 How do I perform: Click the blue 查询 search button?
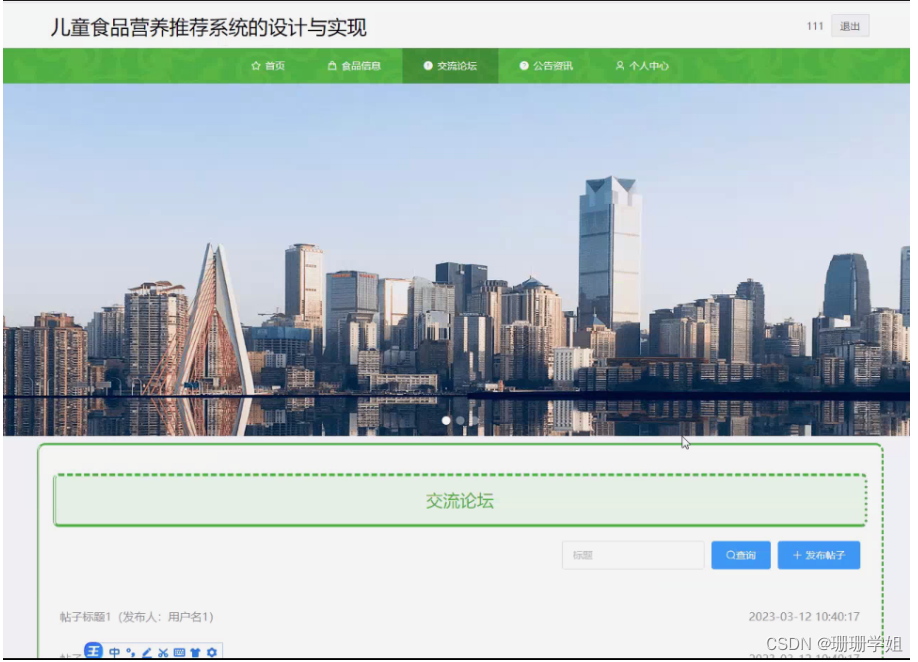741,555
